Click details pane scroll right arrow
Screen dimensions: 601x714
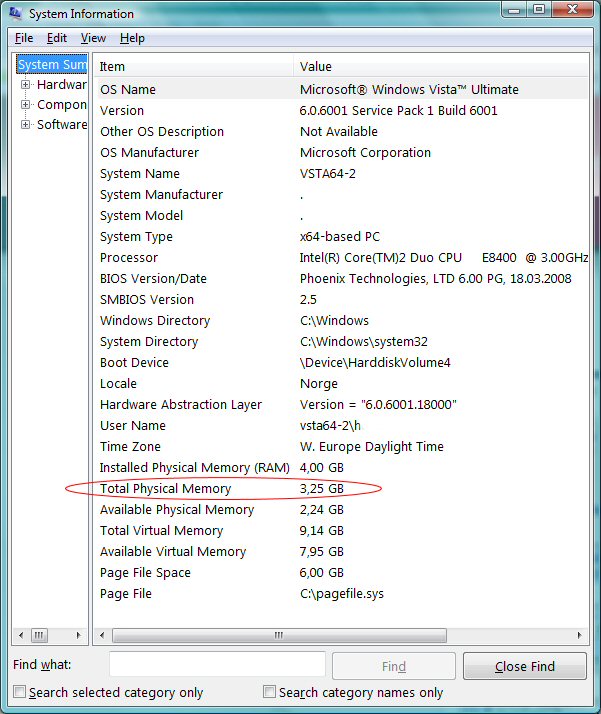click(x=579, y=635)
